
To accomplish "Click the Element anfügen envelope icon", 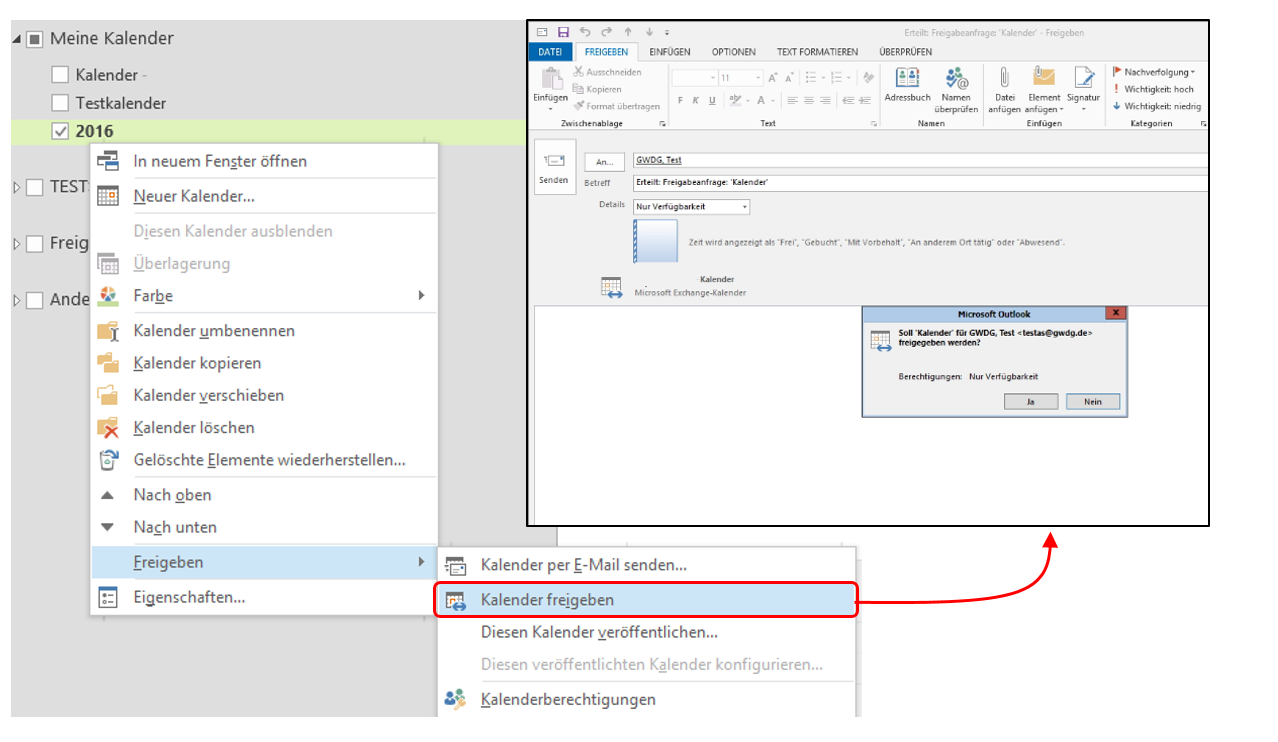I will click(x=1043, y=78).
